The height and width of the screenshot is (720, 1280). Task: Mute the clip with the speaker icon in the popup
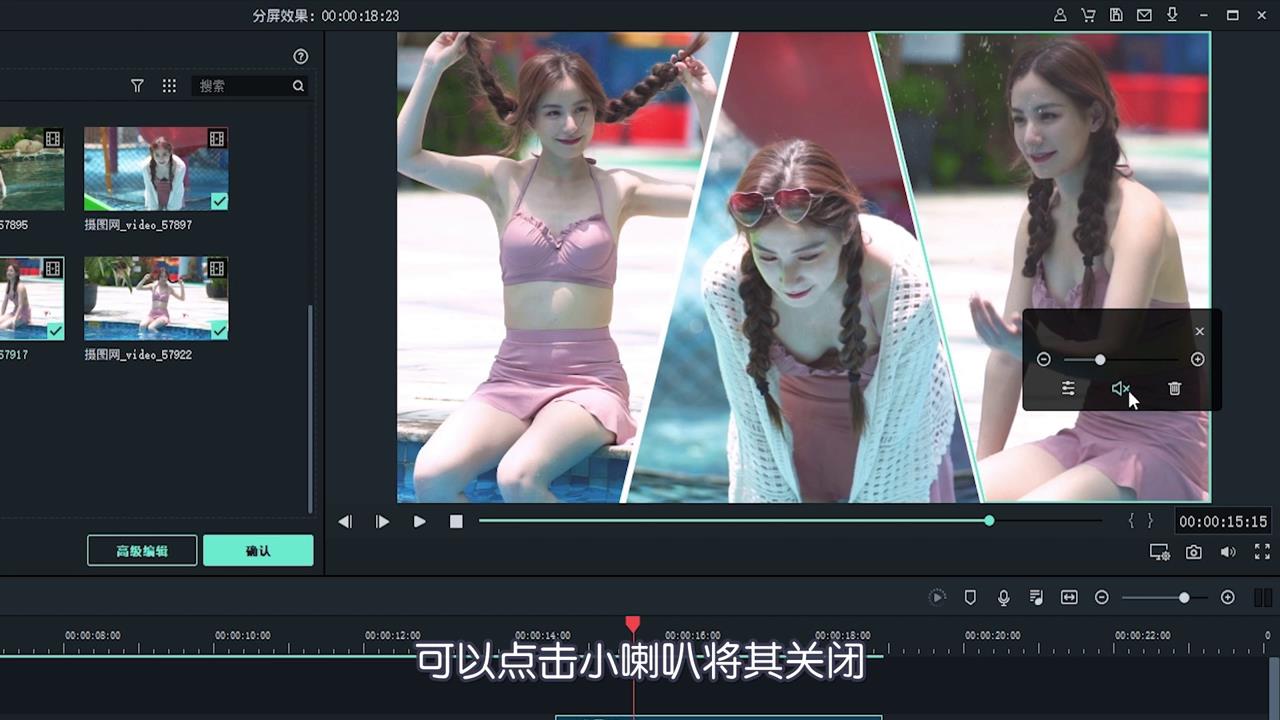[x=1121, y=389]
